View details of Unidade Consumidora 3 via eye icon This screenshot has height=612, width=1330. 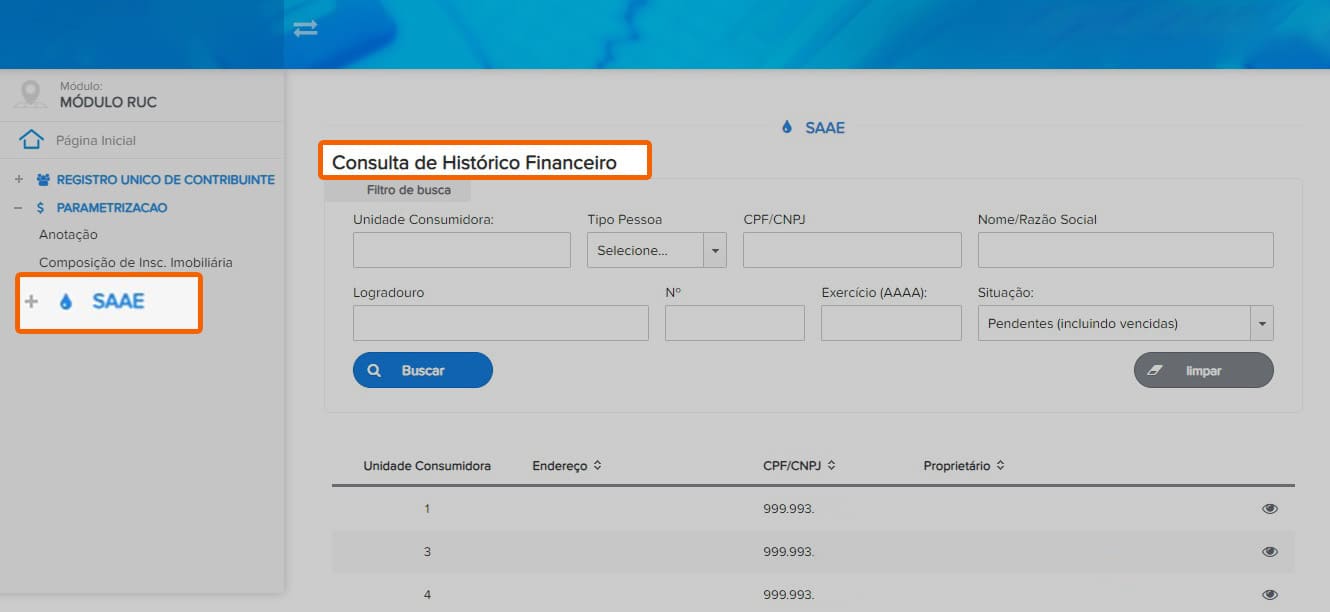(x=1270, y=552)
